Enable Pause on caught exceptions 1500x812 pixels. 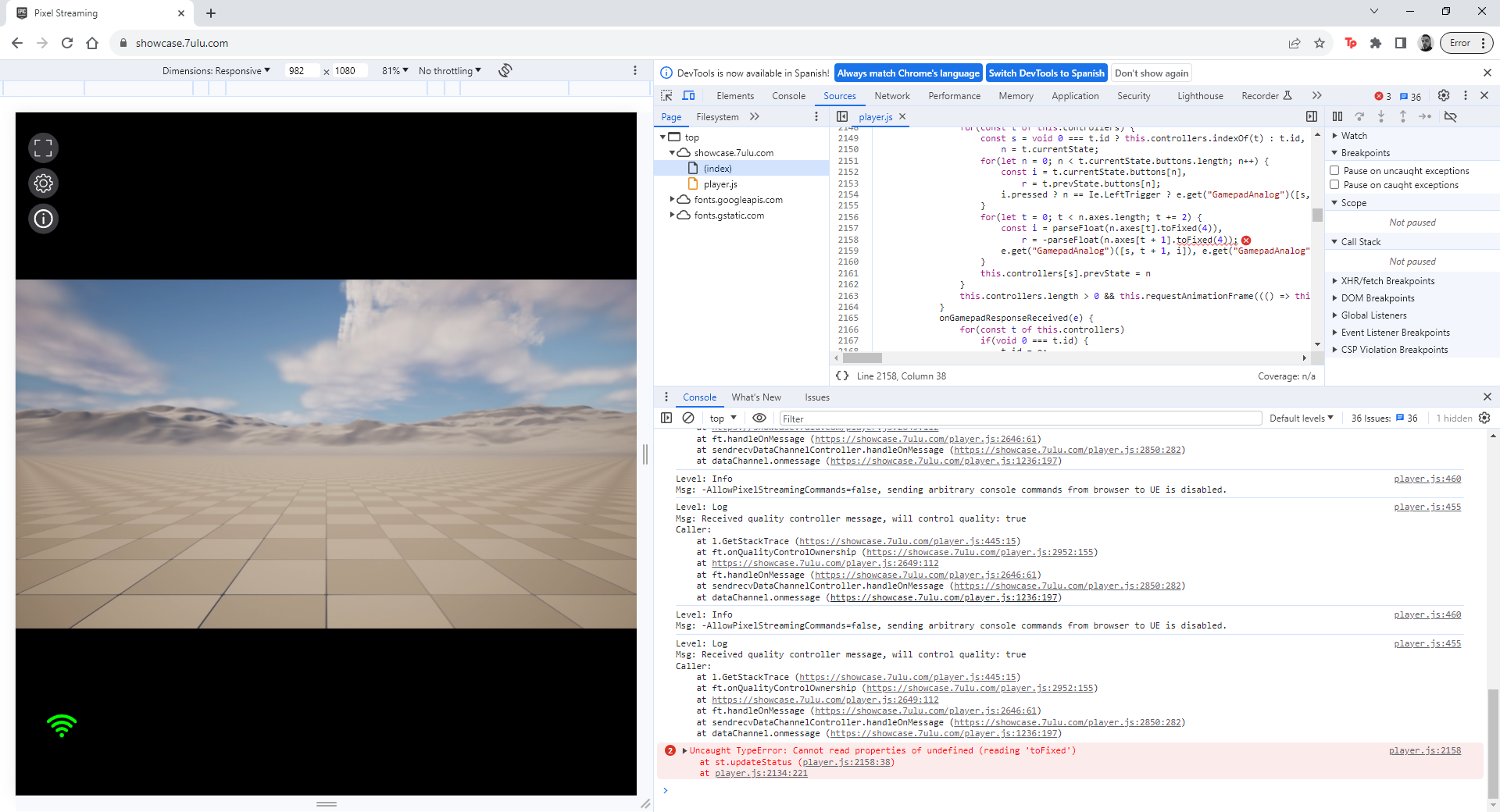(x=1336, y=184)
